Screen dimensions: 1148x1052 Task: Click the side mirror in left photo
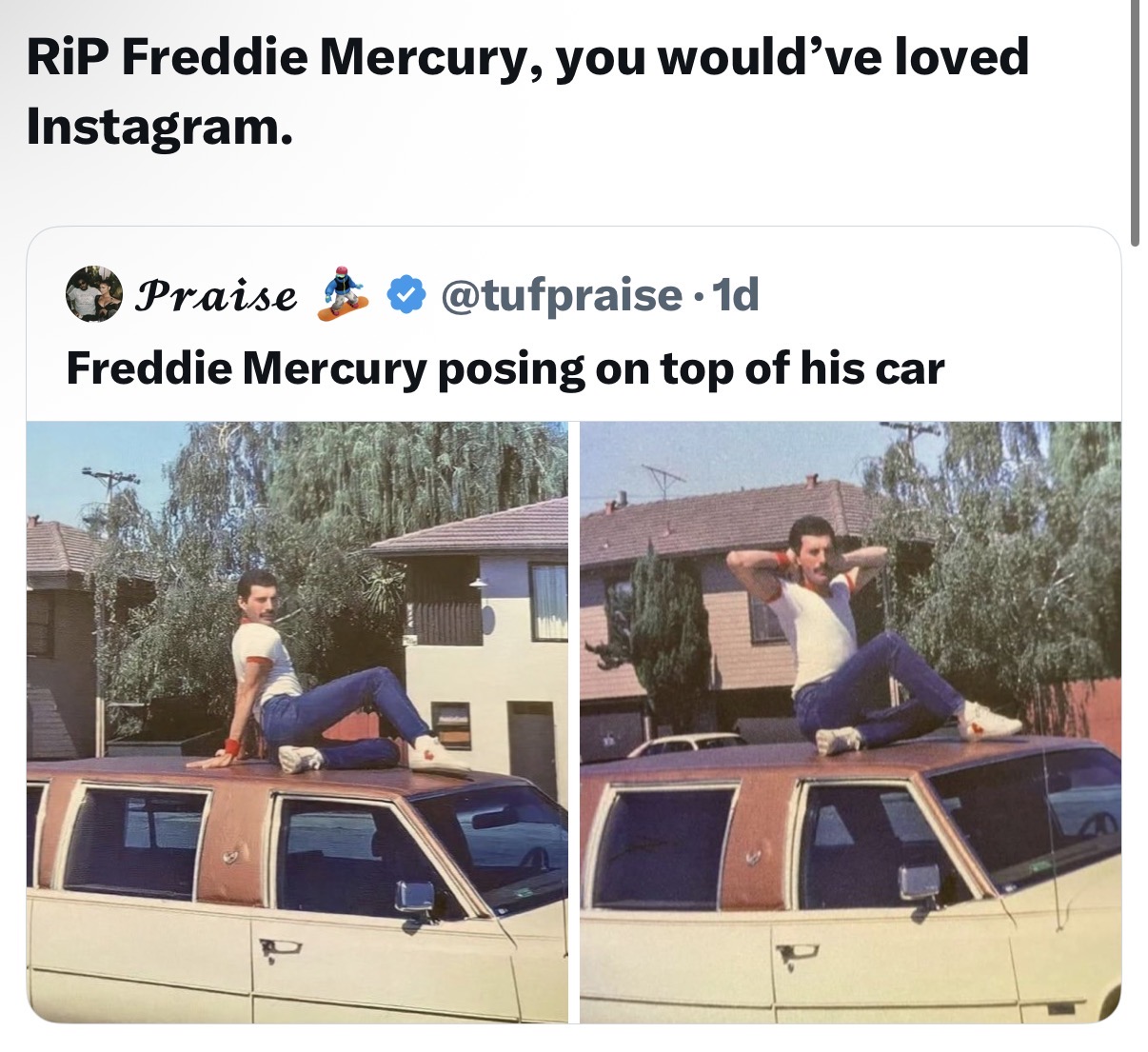(x=415, y=898)
